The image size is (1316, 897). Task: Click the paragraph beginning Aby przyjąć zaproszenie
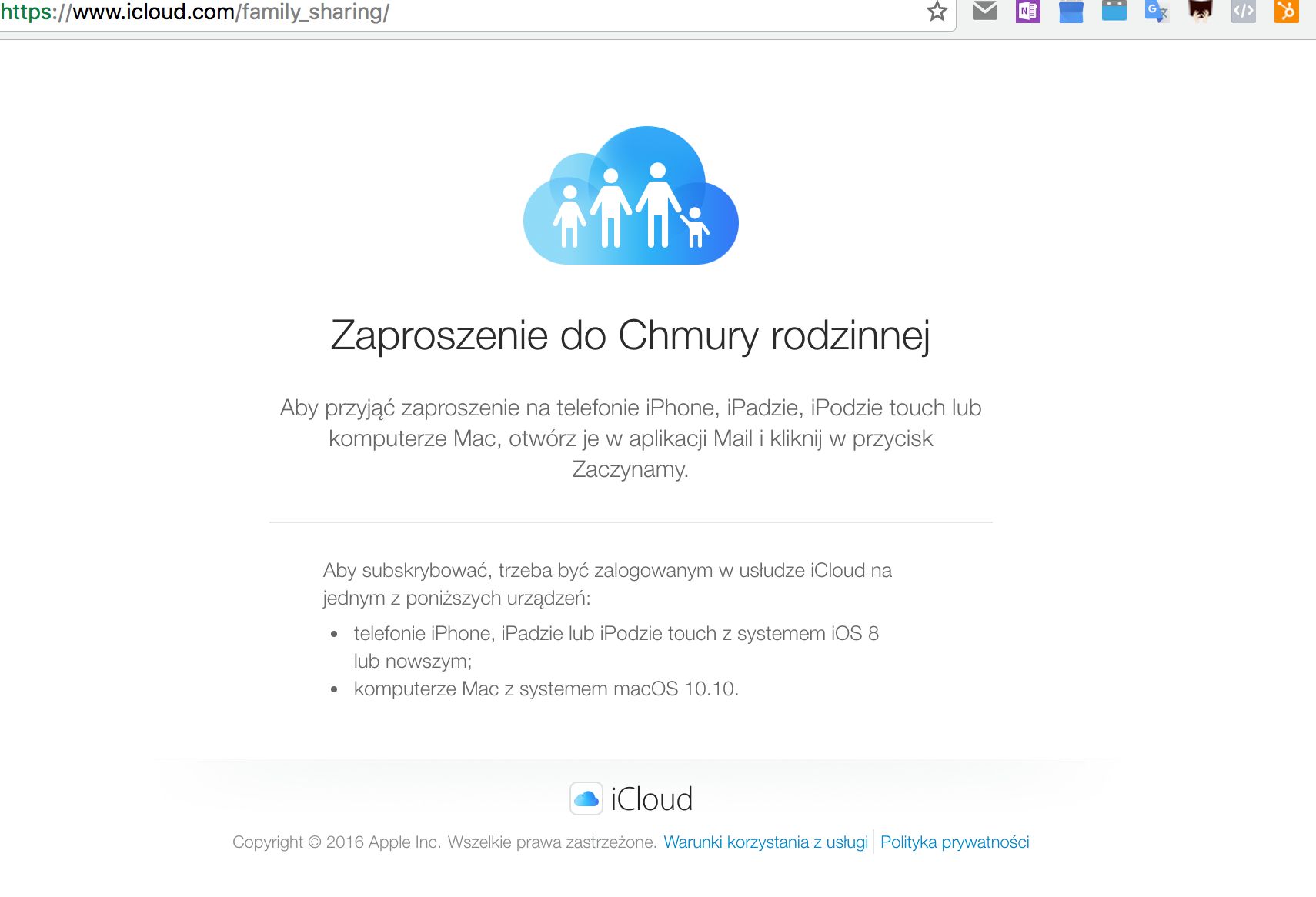[x=630, y=438]
